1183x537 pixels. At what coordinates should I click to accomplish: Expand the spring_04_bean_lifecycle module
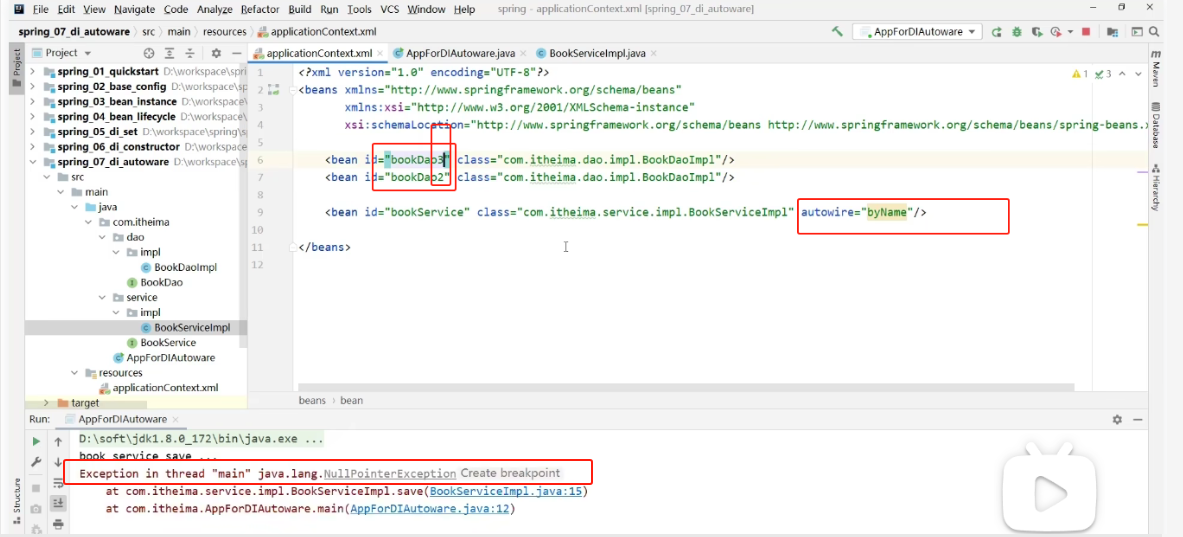(x=32, y=116)
